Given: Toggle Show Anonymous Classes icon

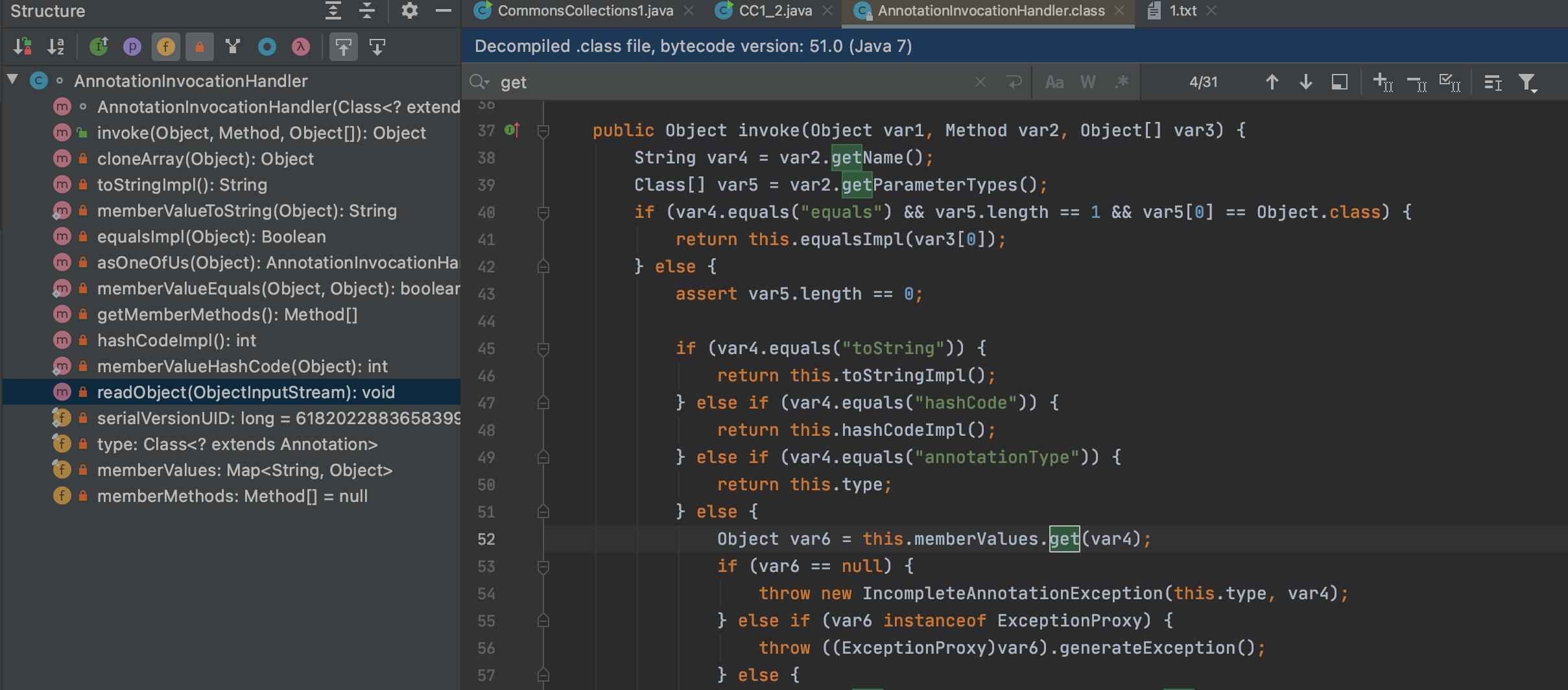Looking at the screenshot, I should pos(233,47).
